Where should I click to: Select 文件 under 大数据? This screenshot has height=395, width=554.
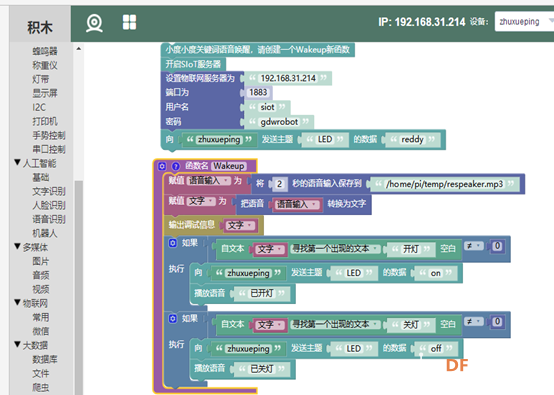coord(41,373)
